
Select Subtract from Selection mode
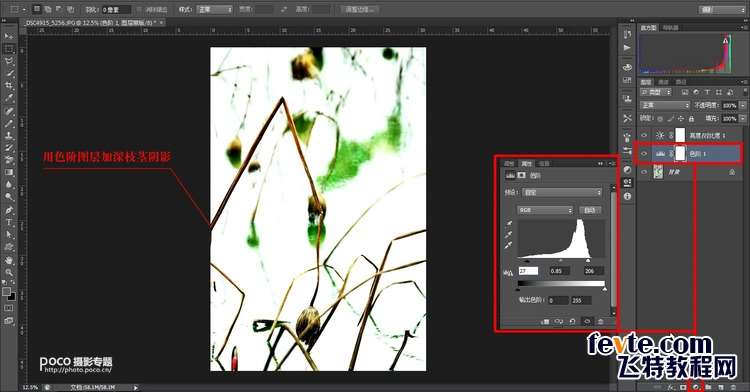click(59, 9)
